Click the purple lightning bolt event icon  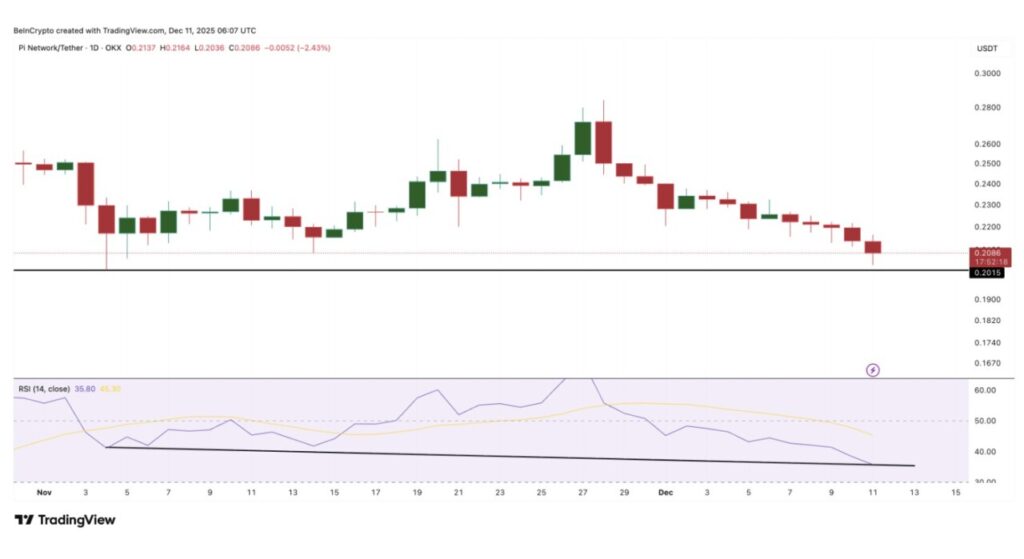pyautogui.click(x=872, y=370)
